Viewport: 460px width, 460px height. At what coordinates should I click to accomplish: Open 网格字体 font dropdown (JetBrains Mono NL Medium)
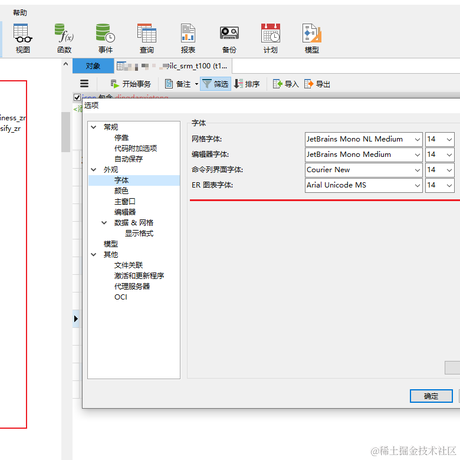point(364,139)
